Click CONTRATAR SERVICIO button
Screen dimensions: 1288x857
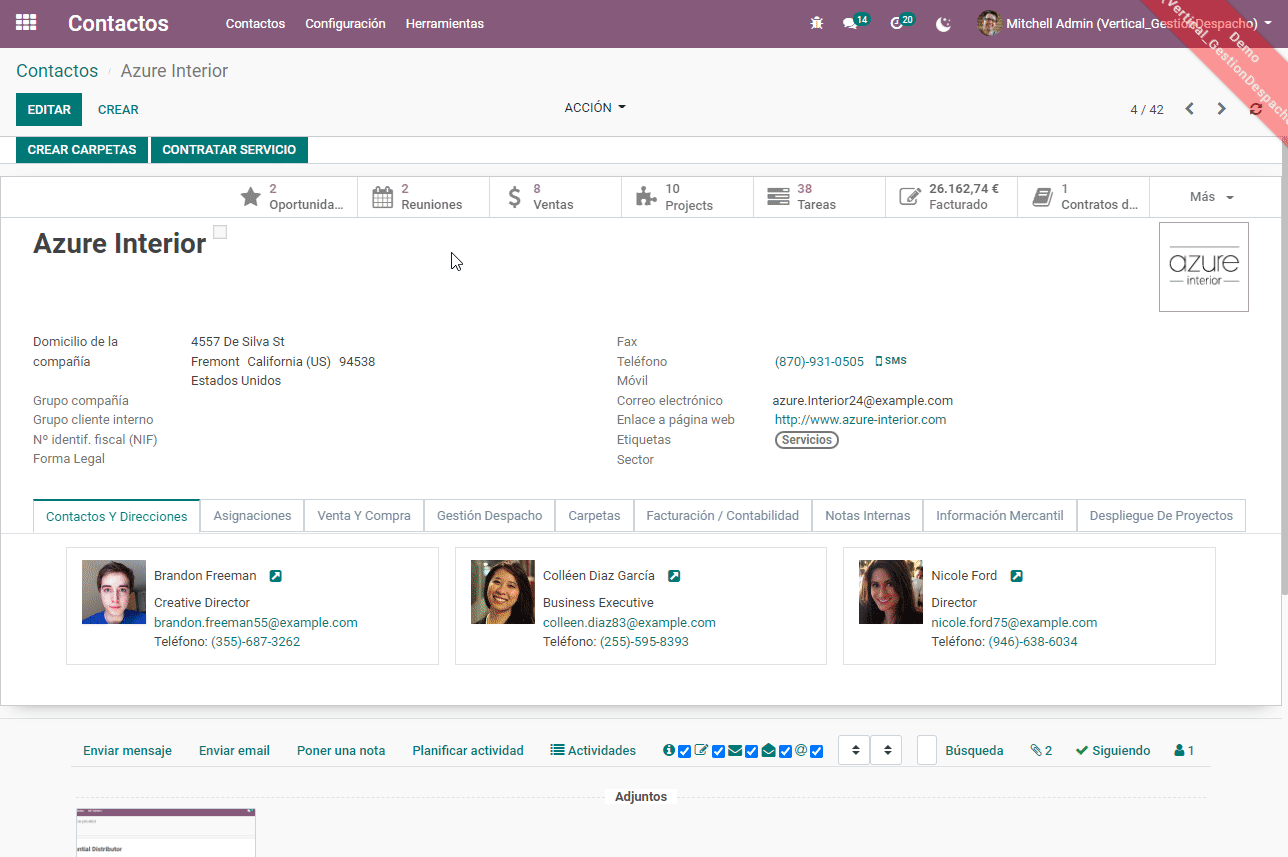tap(229, 150)
